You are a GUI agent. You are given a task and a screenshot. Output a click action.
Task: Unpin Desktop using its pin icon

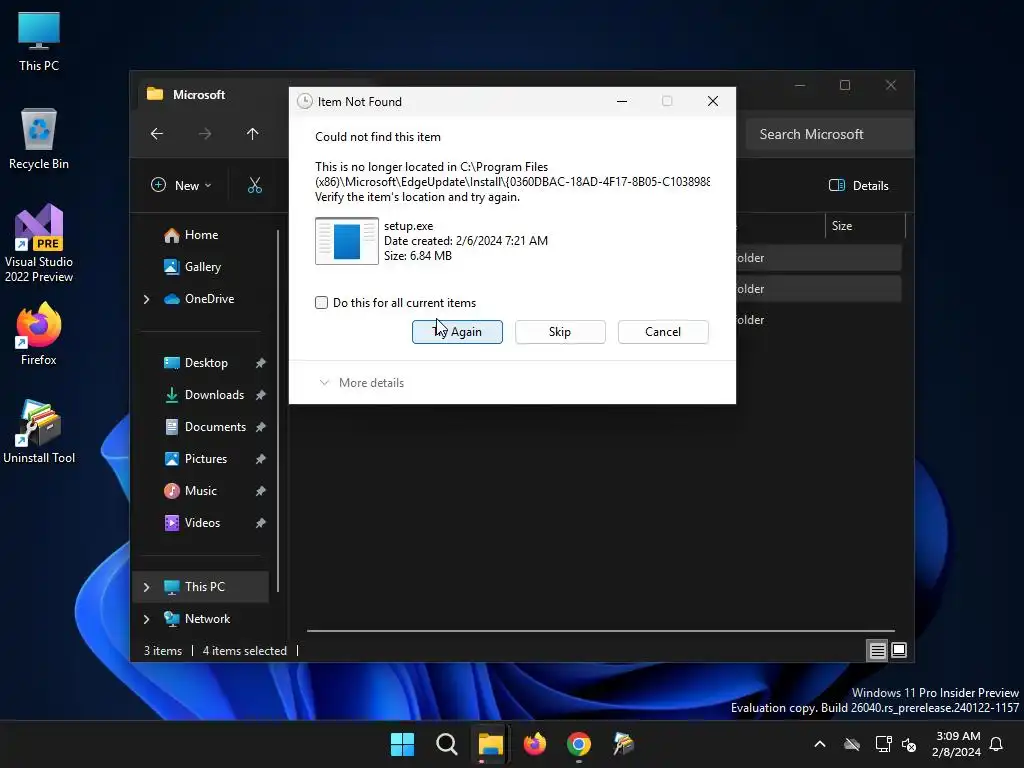point(261,363)
